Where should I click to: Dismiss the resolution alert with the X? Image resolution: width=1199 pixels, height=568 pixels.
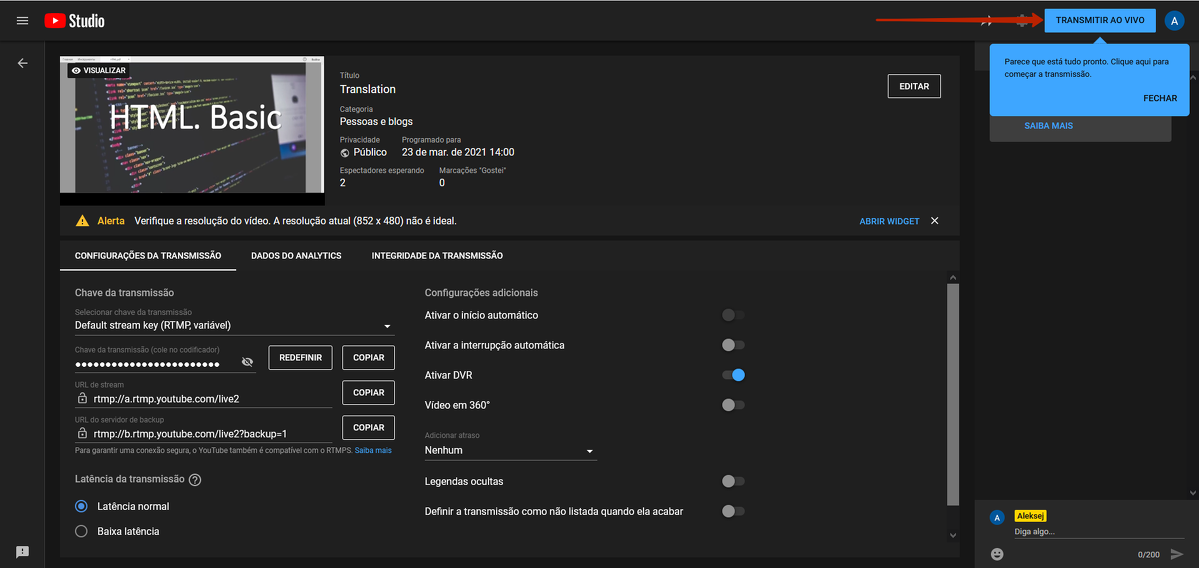click(x=935, y=221)
